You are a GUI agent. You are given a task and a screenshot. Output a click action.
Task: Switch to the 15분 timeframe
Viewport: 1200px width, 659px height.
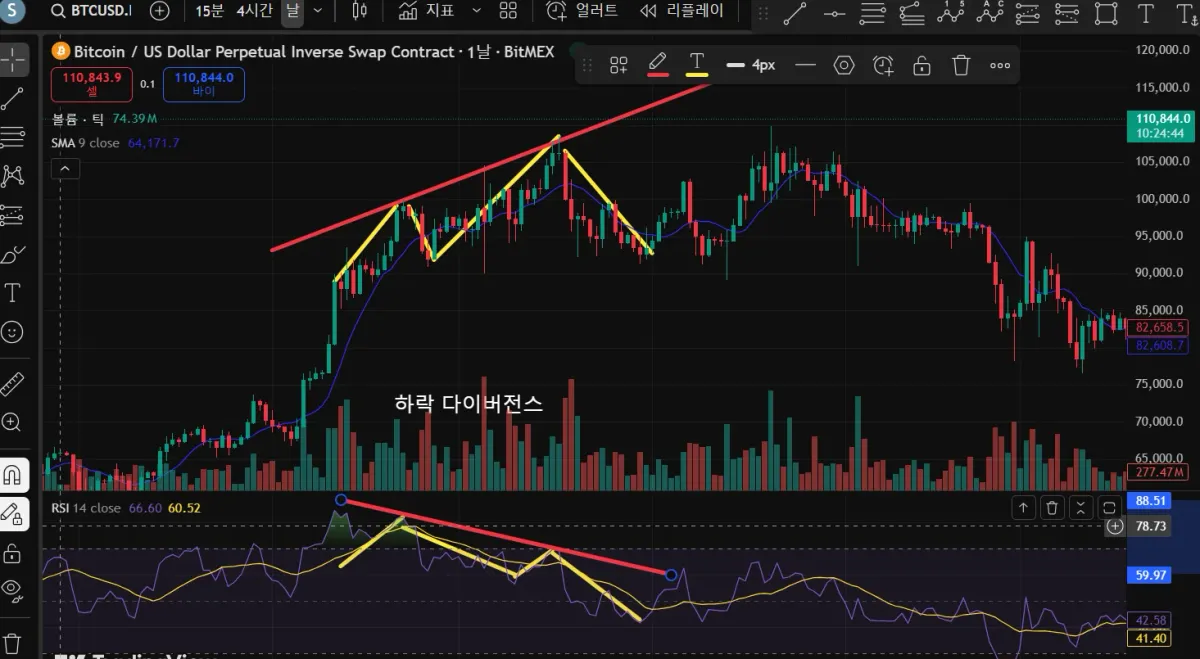click(210, 11)
